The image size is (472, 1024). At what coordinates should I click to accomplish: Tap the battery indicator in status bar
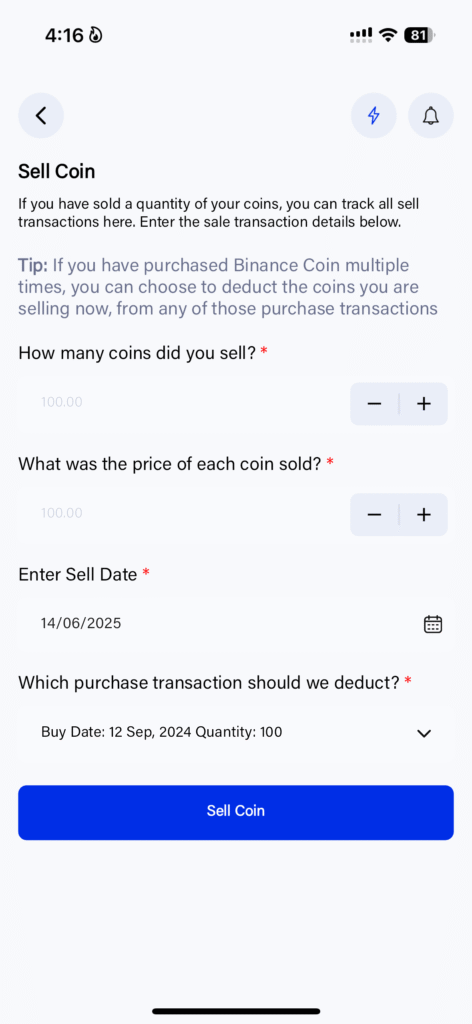[x=420, y=35]
